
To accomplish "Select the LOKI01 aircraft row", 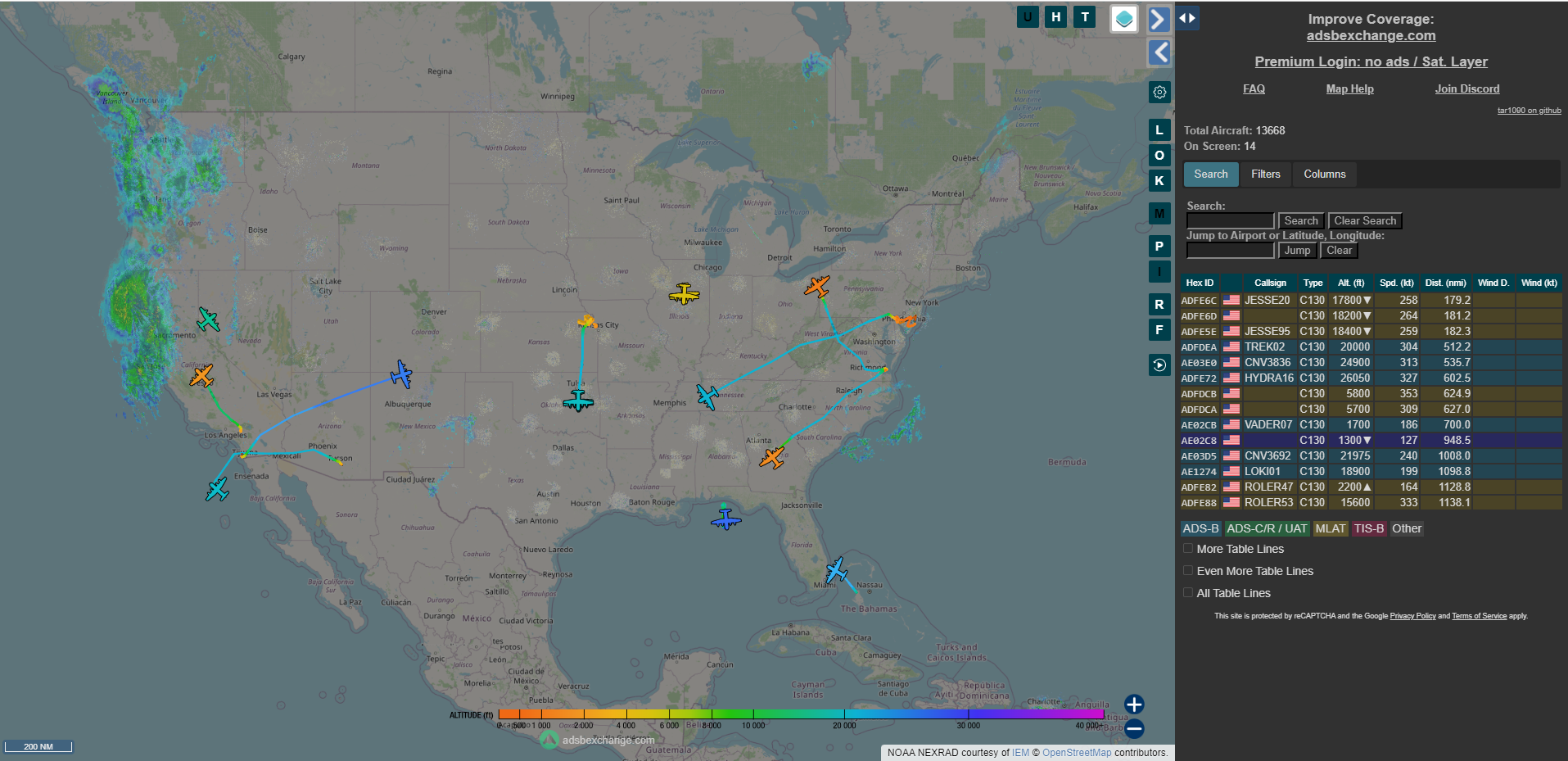I will tap(1371, 471).
